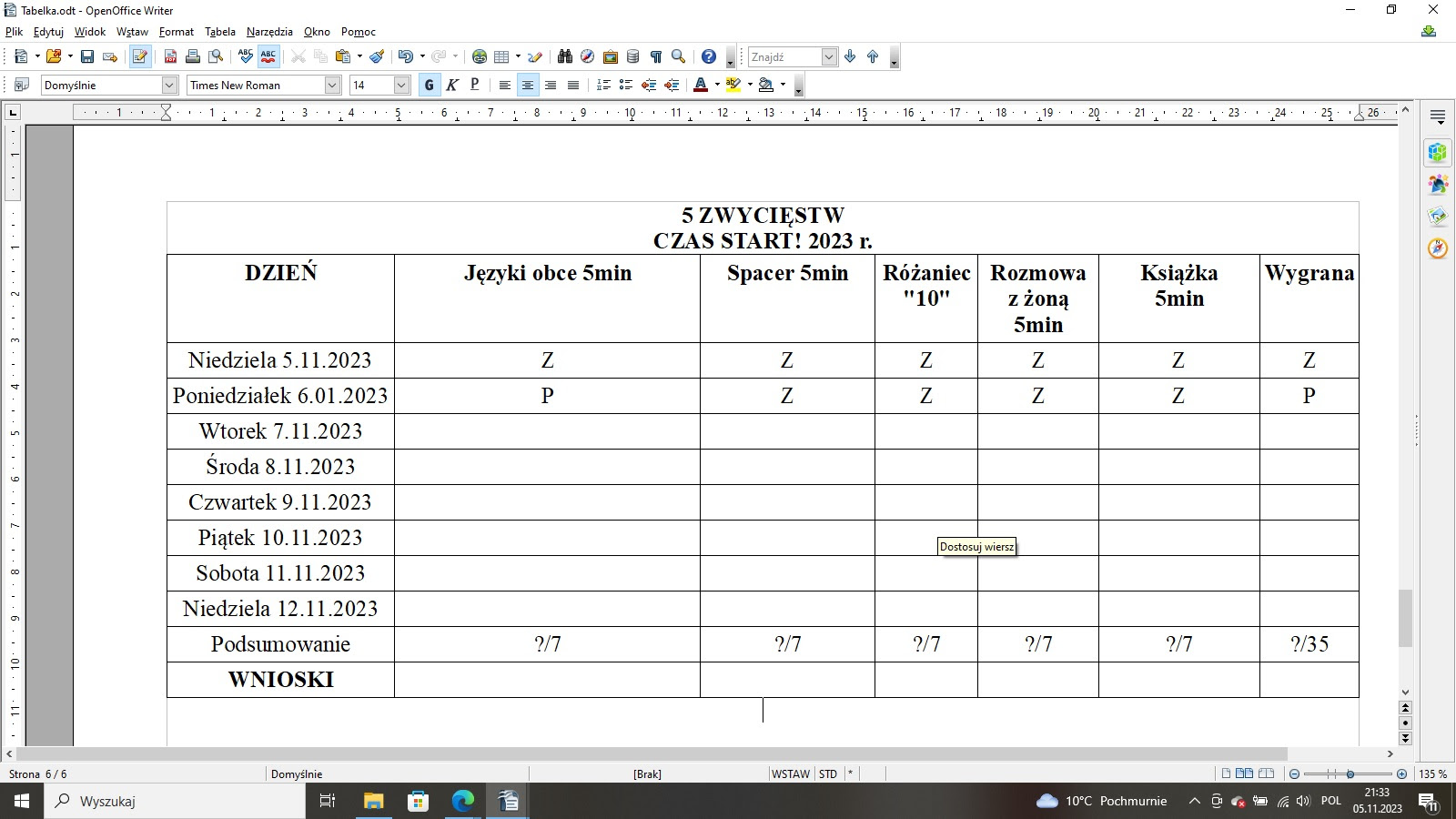This screenshot has height=819, width=1456.
Task: Save the document with the floppy icon
Action: tap(87, 56)
